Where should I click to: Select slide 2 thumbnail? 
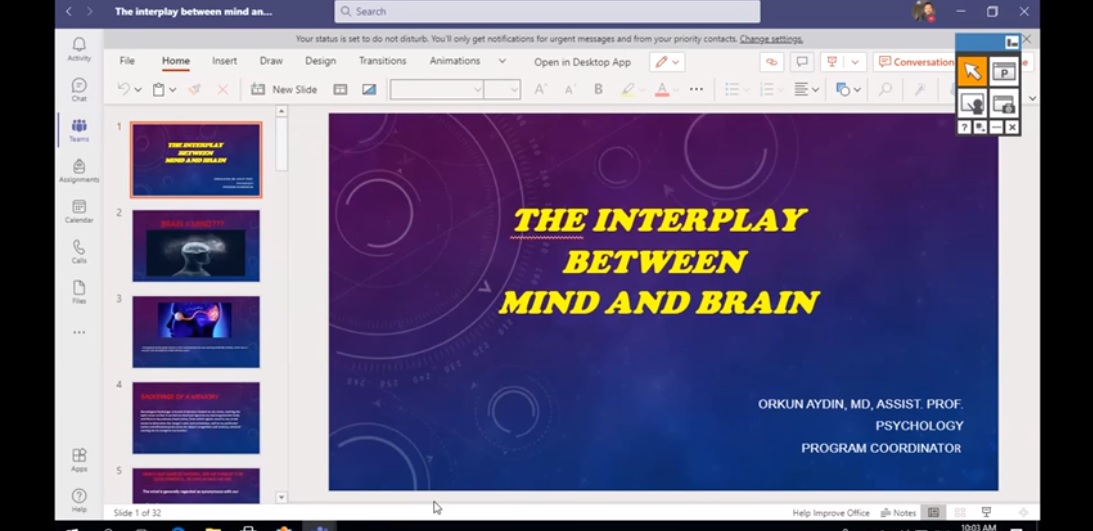click(196, 246)
